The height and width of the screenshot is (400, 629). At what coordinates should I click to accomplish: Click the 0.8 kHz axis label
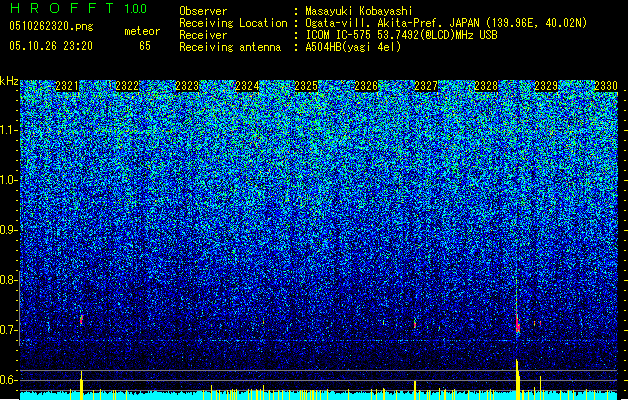coord(9,280)
